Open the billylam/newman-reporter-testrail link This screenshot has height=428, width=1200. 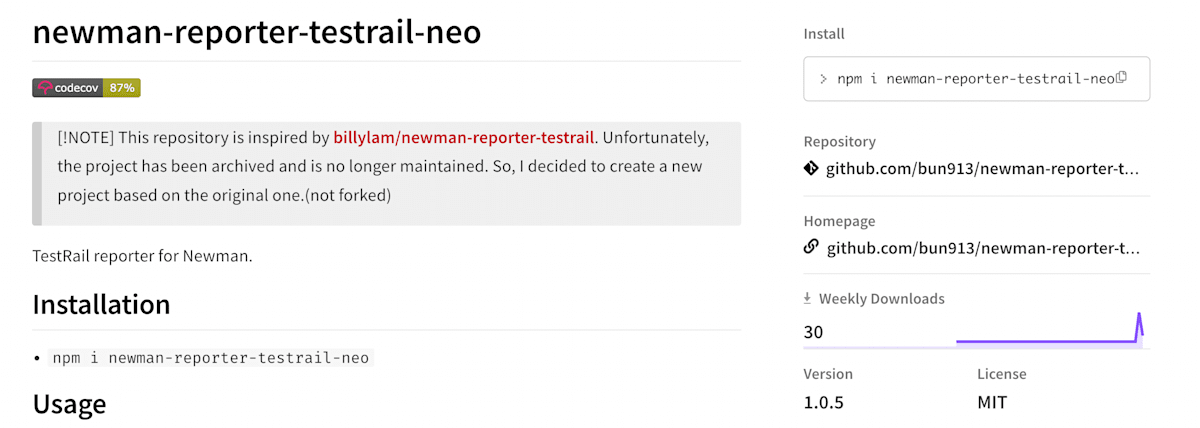click(464, 137)
